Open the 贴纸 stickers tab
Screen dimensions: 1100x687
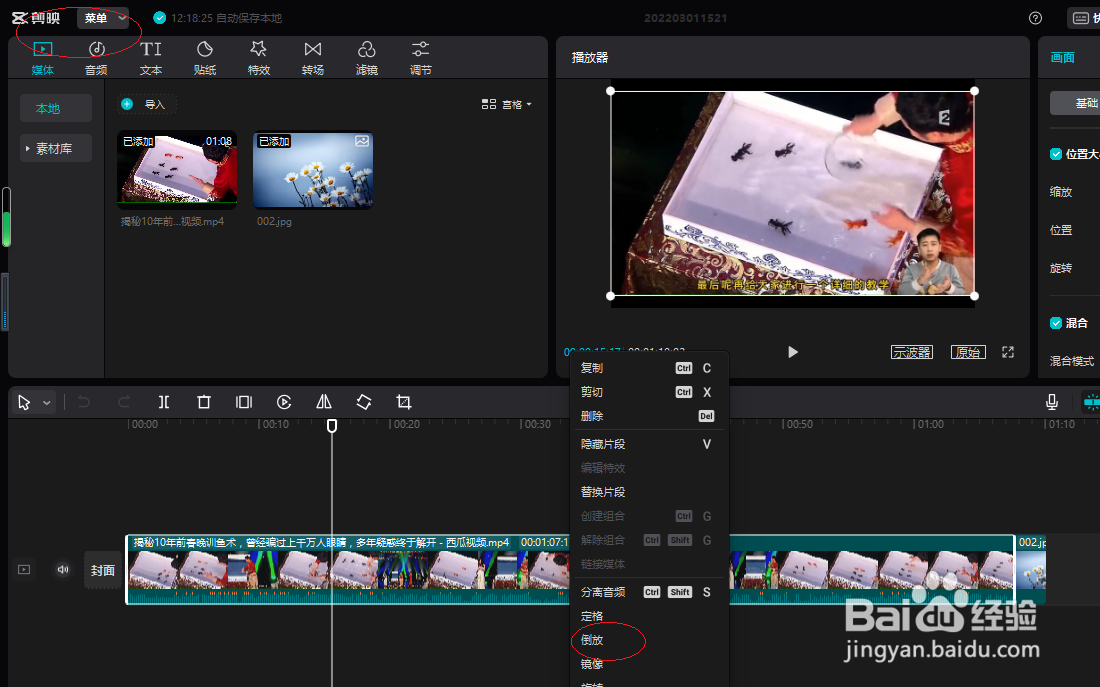tap(205, 58)
